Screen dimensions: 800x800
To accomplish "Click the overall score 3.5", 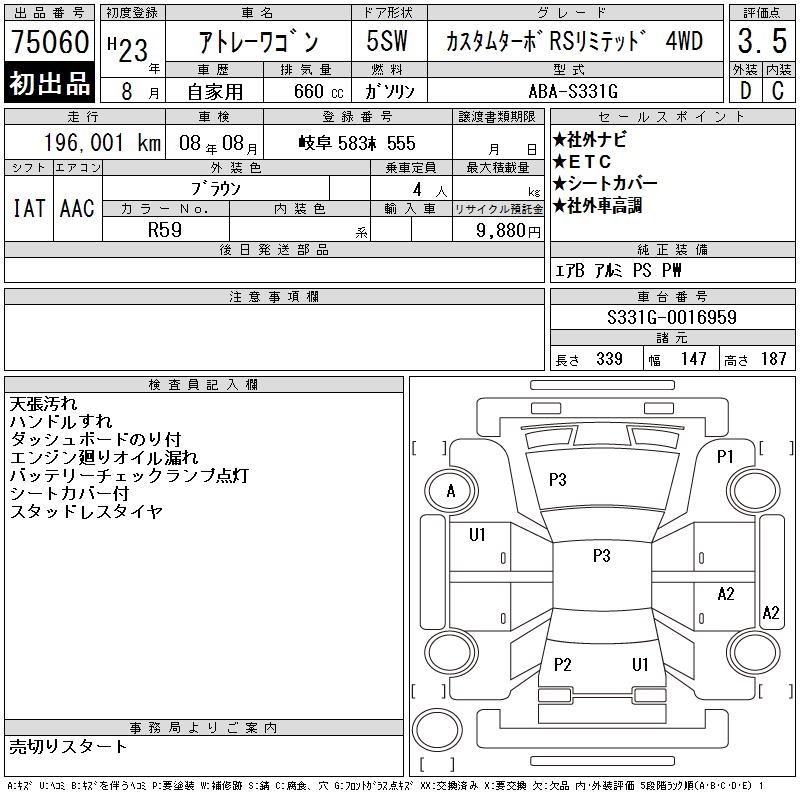I will pos(762,41).
